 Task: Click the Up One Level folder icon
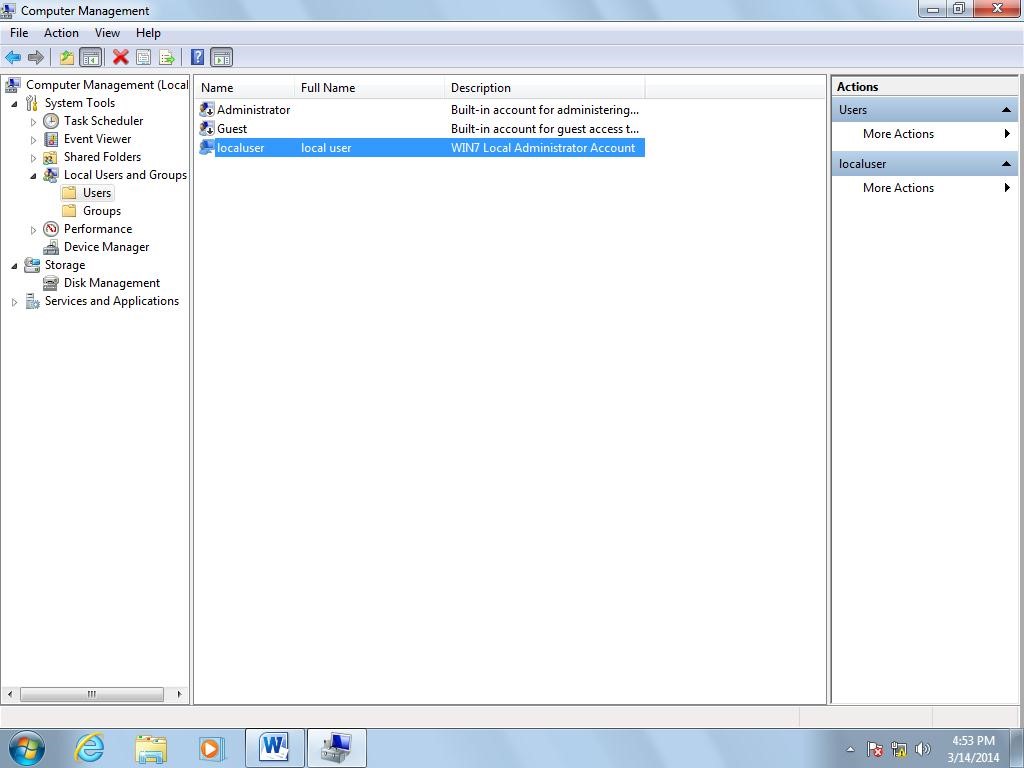point(66,58)
